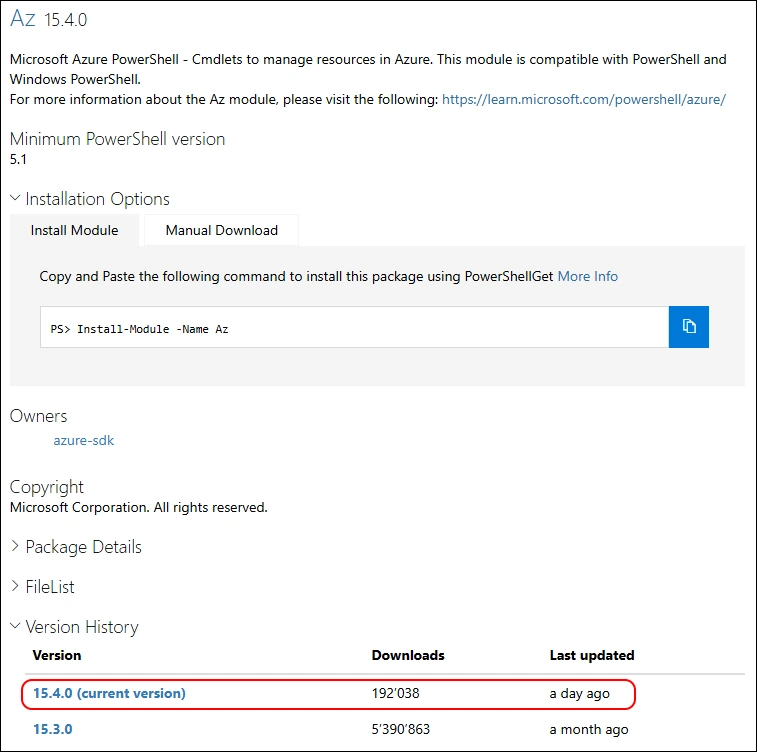Collapse the Version History section
Viewport: 757px width, 752px height.
tap(74, 627)
